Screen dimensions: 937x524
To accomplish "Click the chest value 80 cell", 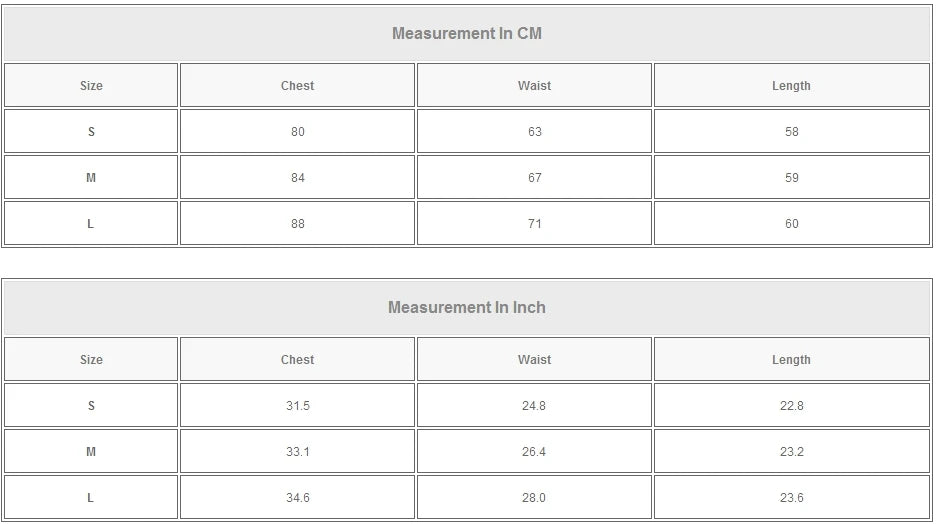I will (x=297, y=132).
